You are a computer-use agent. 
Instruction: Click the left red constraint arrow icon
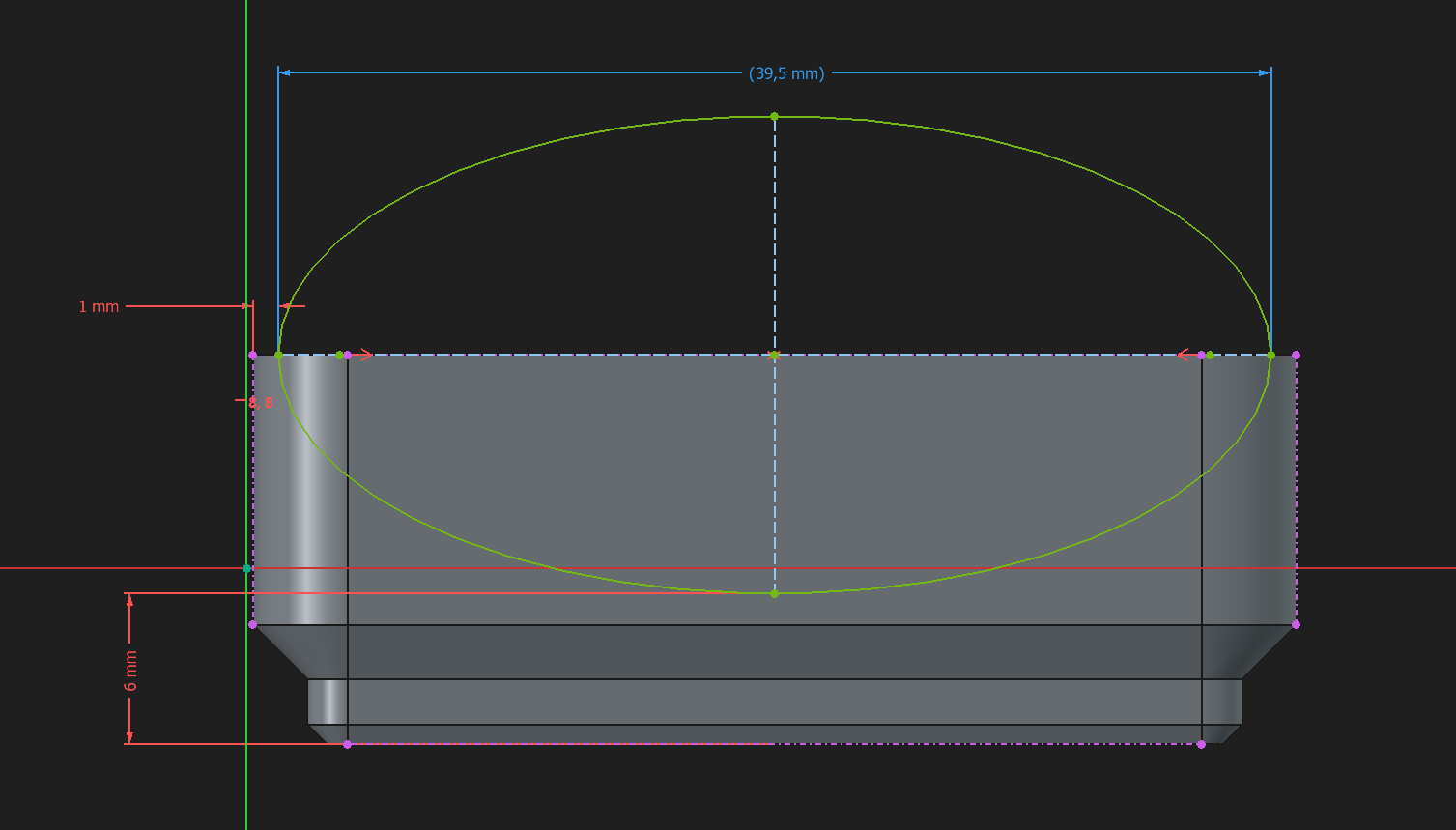362,355
